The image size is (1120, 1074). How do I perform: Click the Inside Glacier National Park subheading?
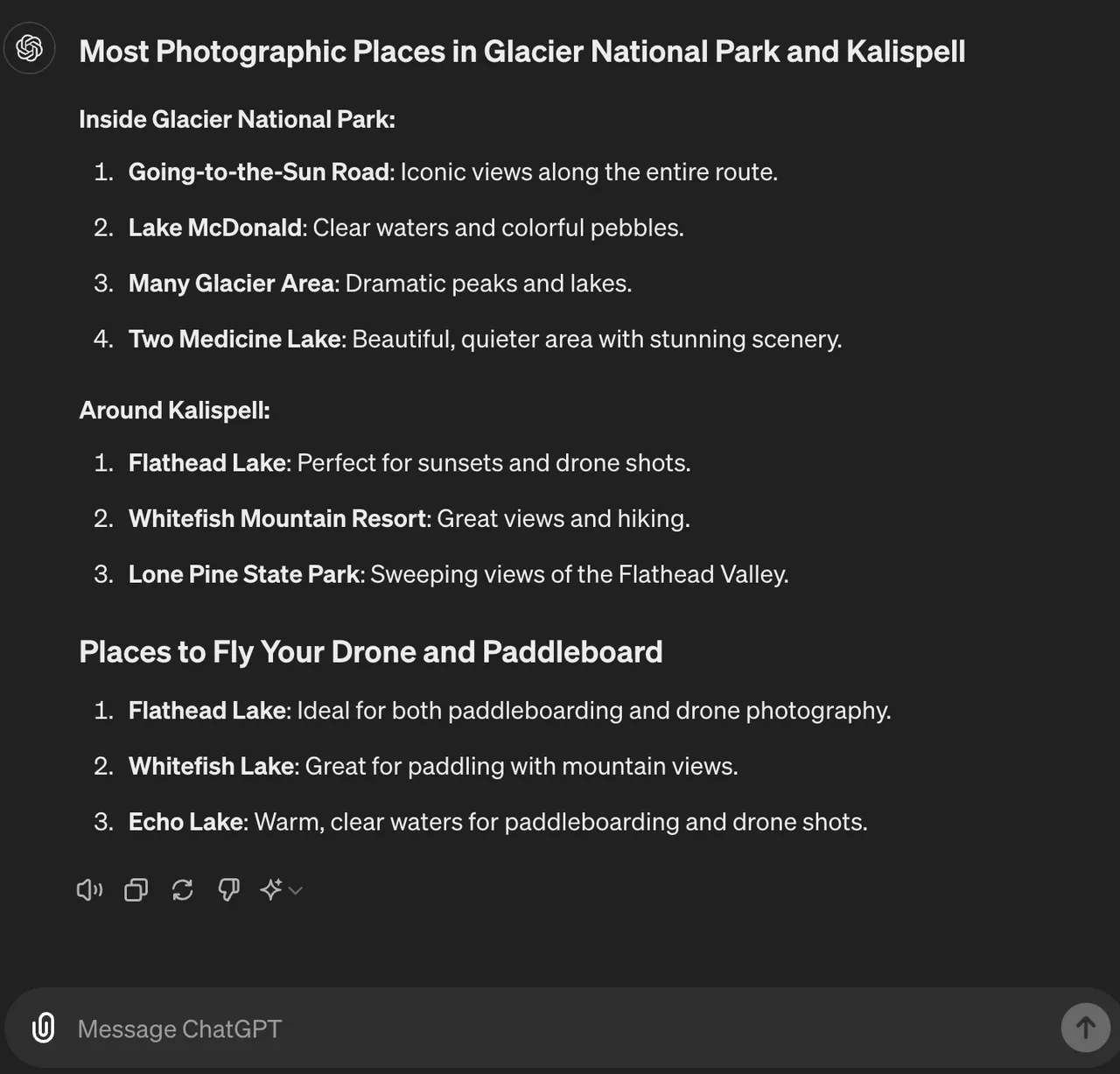coord(237,118)
